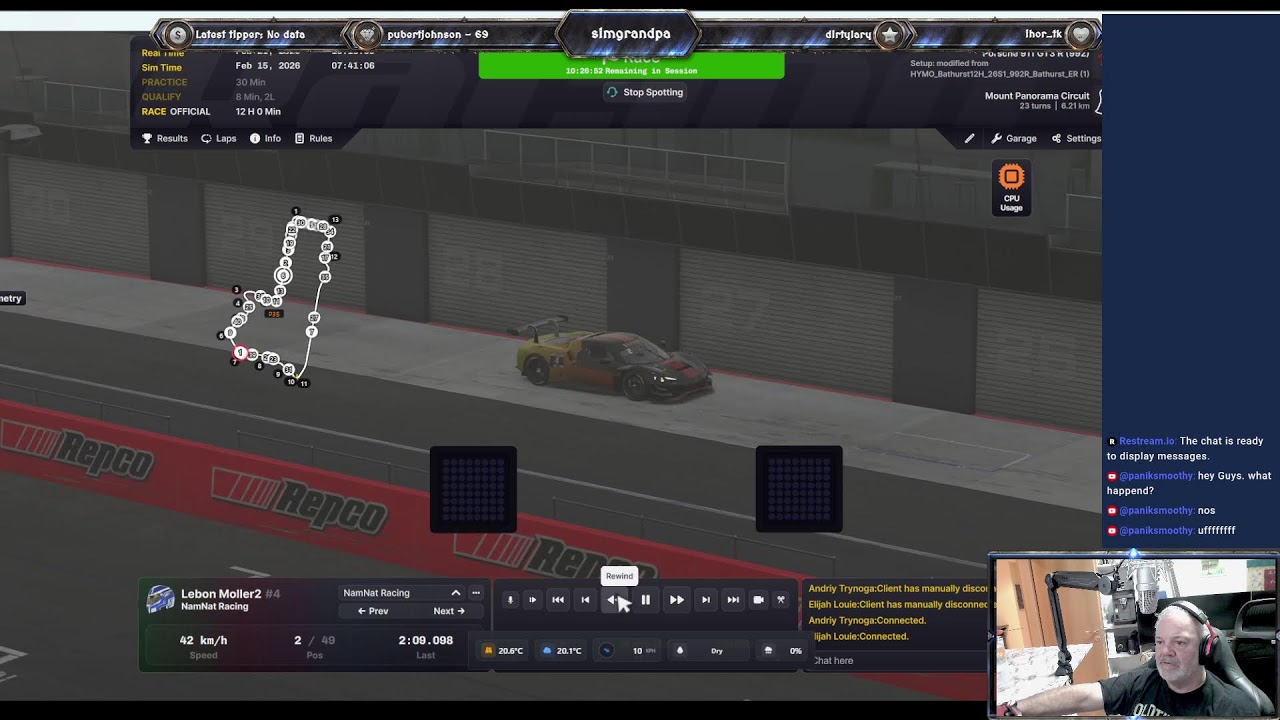Click the tools icon after the camera
This screenshot has width=1280, height=720.
point(781,600)
